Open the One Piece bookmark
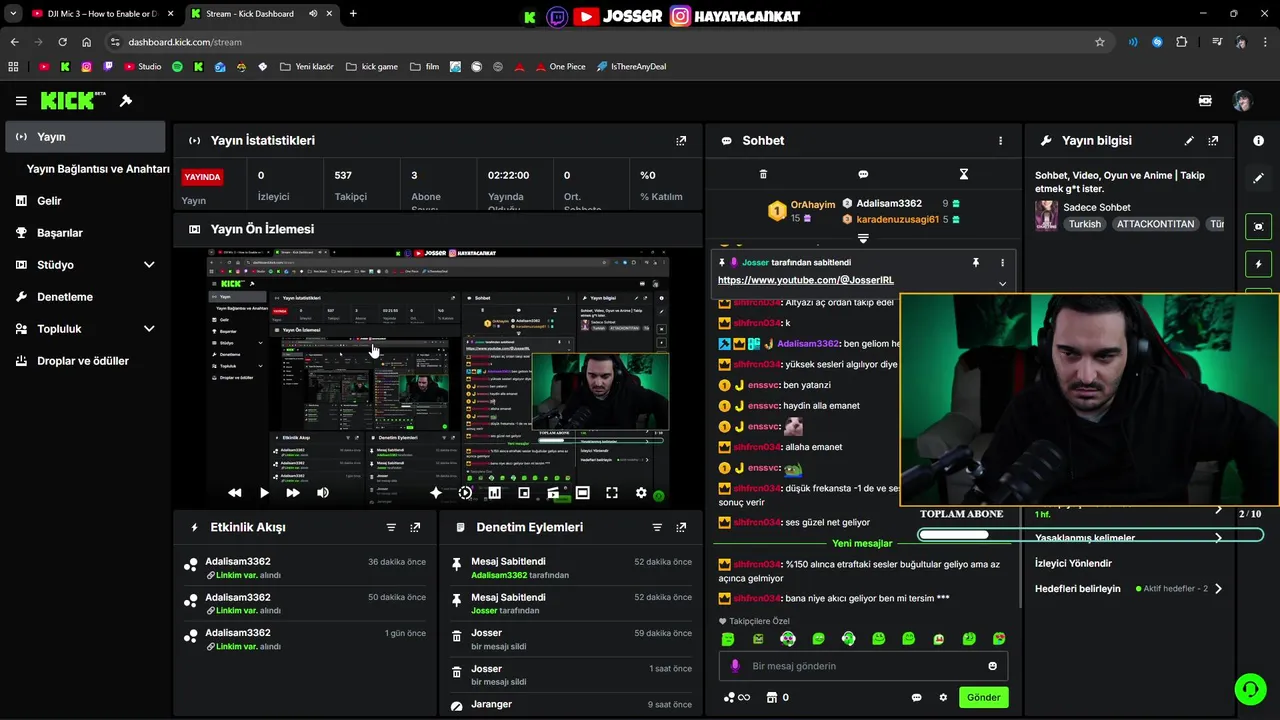Screen dimensions: 1280x720 (x=559, y=67)
